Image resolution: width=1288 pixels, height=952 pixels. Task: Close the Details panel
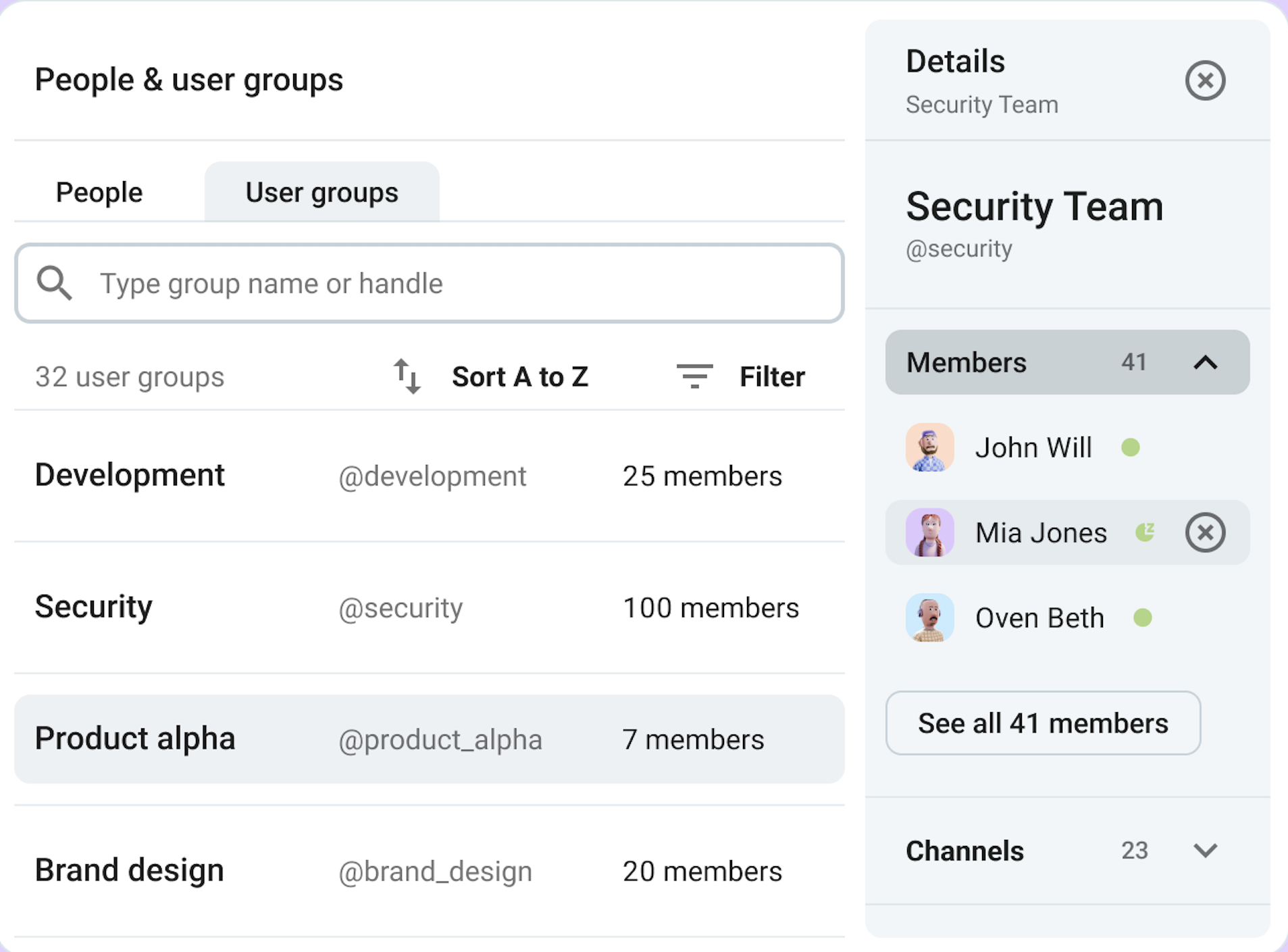tap(1204, 80)
